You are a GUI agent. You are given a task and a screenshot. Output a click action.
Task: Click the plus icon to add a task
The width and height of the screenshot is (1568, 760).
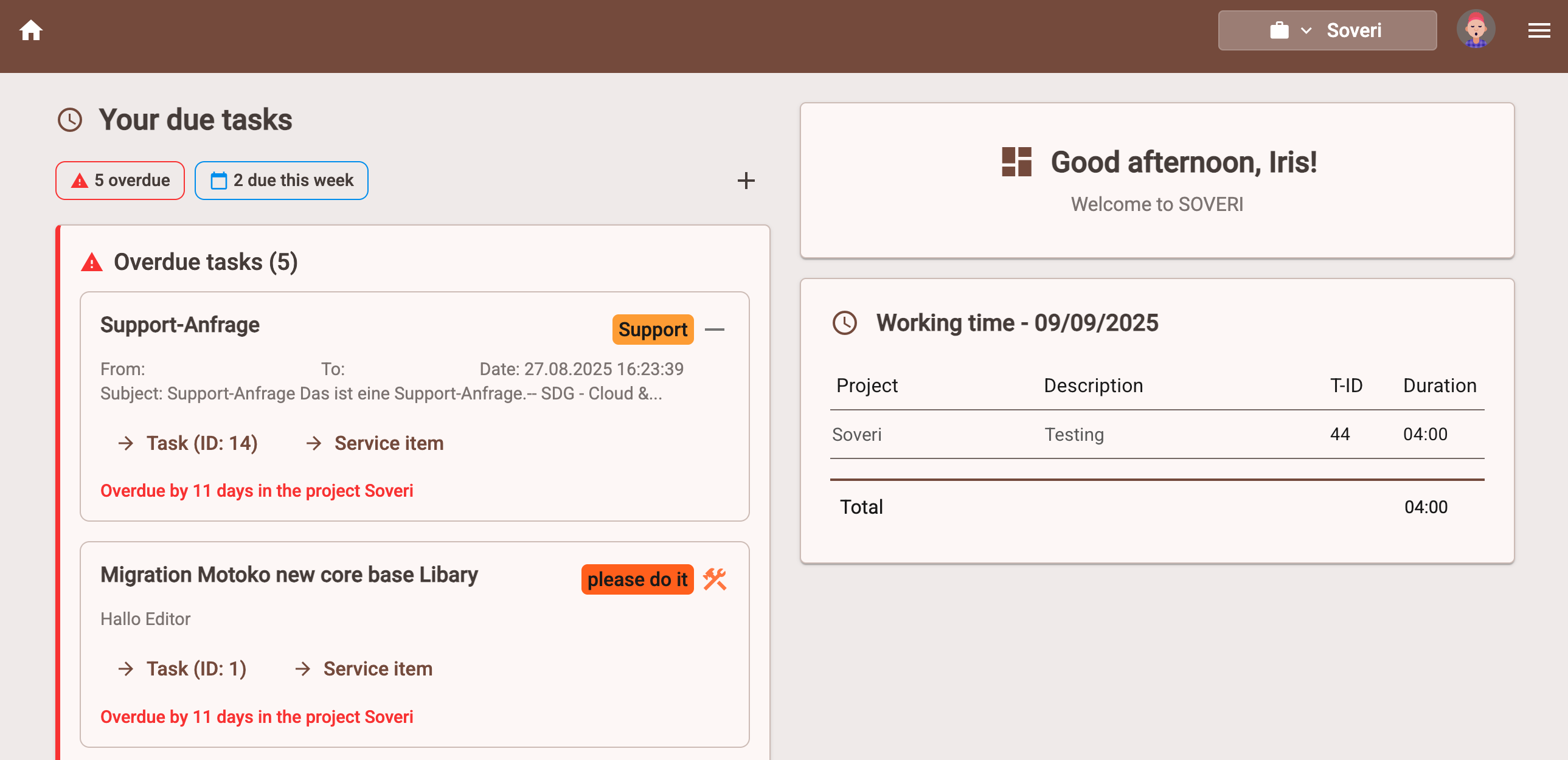pyautogui.click(x=746, y=181)
